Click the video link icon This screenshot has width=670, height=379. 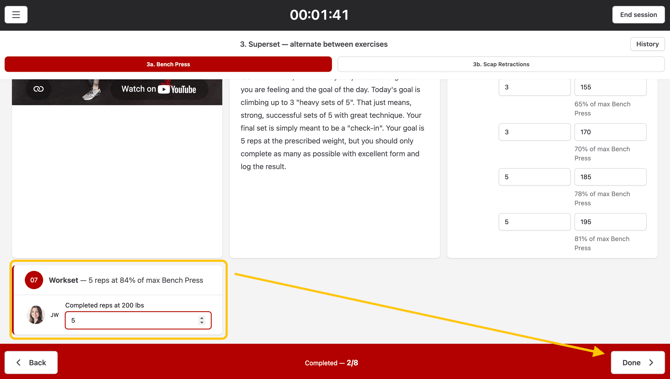tap(38, 89)
